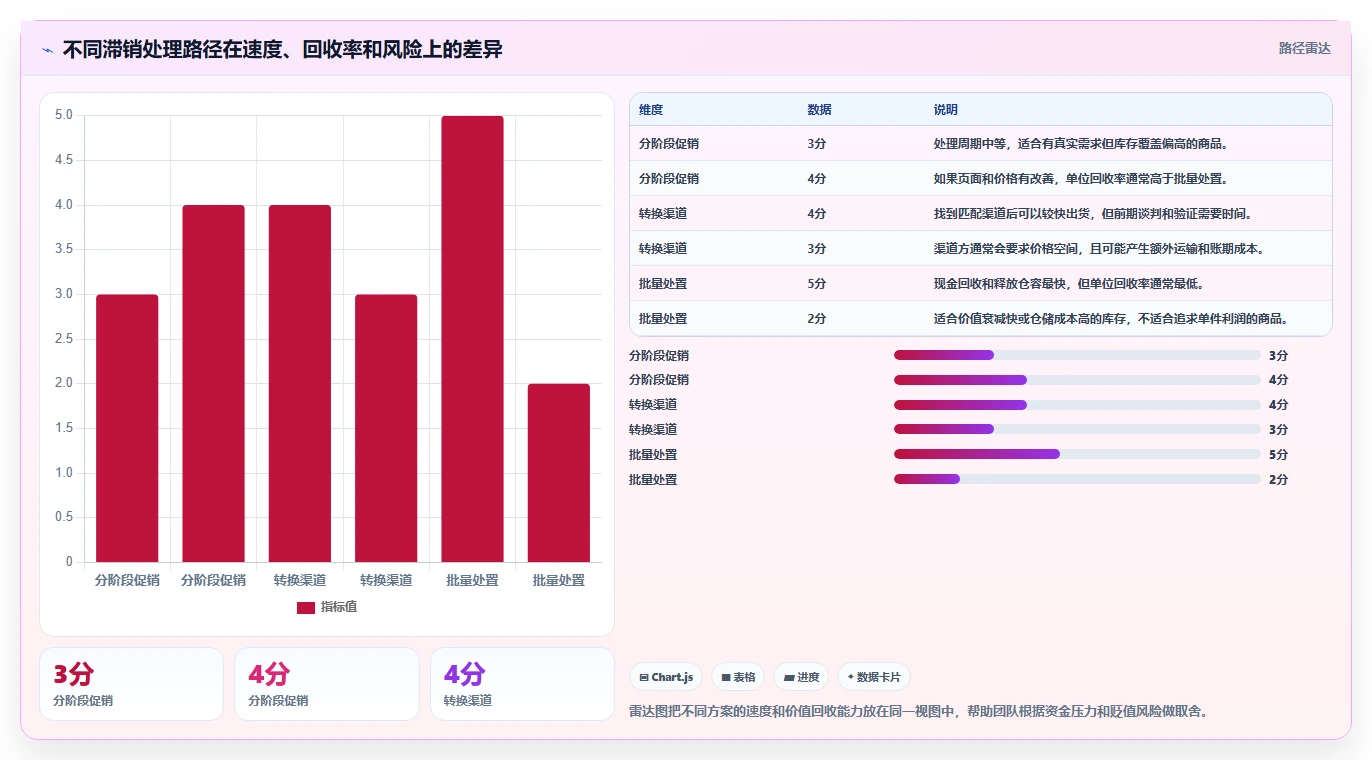Click the shortest 批量处置 chart bar at 2
The width and height of the screenshot is (1372, 760).
558,473
